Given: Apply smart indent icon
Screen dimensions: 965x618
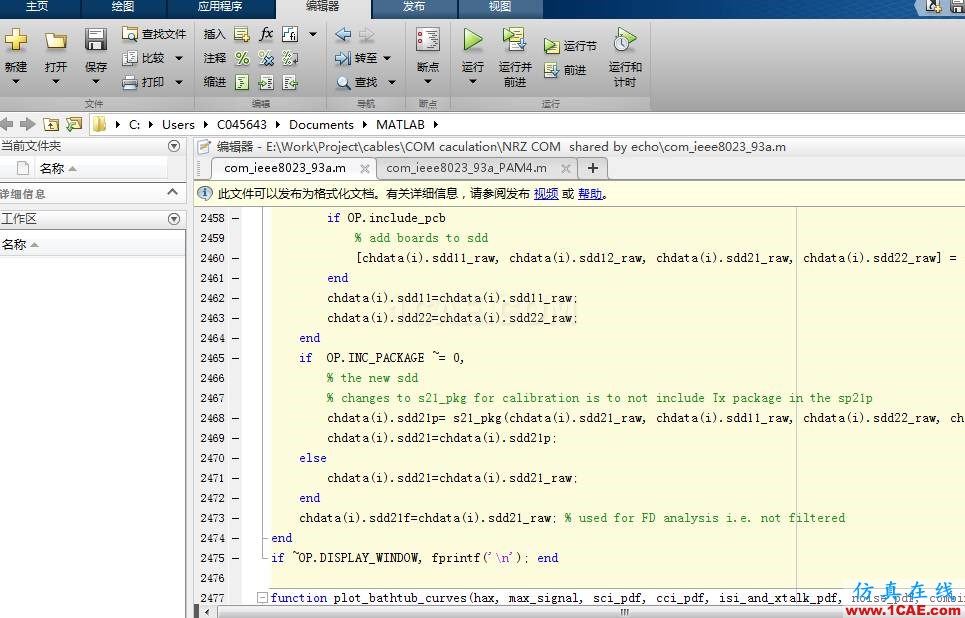Looking at the screenshot, I should 242,82.
